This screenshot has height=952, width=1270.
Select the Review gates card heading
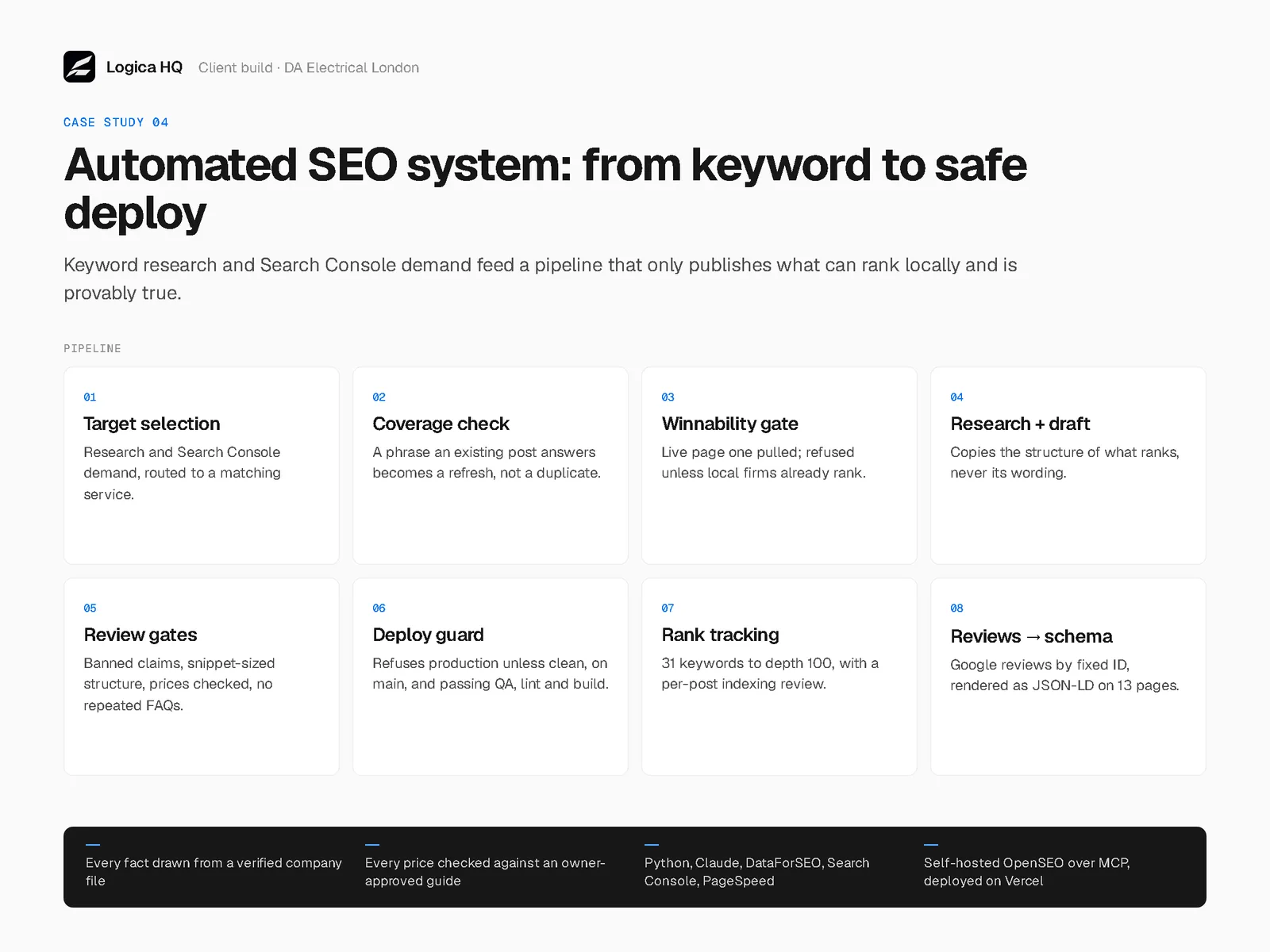point(140,635)
